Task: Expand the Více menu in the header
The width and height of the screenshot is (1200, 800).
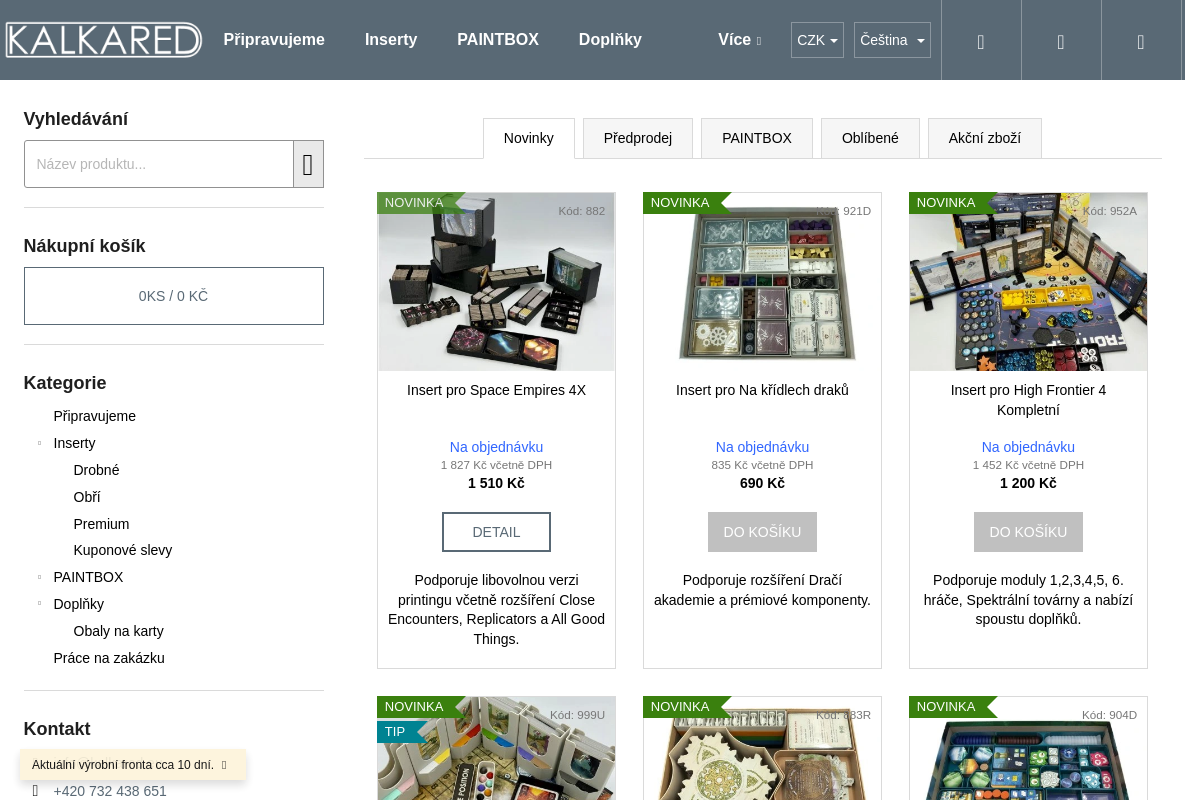Action: [x=739, y=40]
